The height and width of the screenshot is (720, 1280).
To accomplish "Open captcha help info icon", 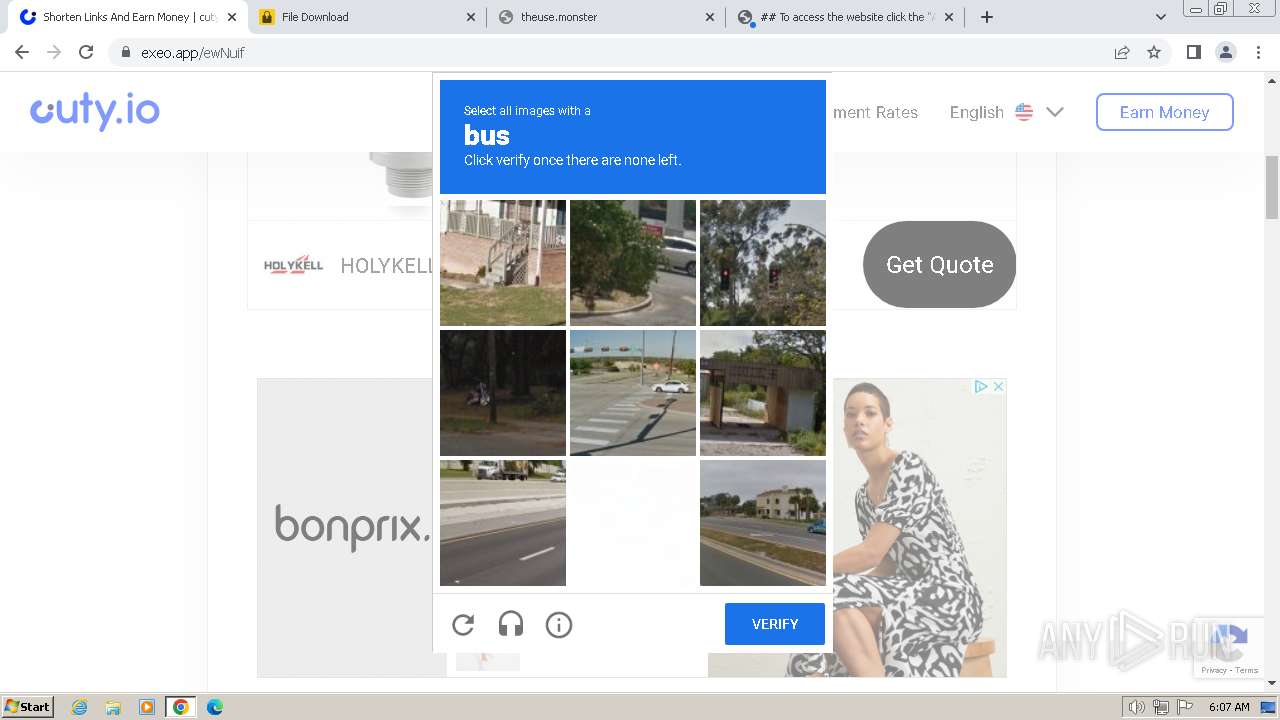I will click(559, 625).
